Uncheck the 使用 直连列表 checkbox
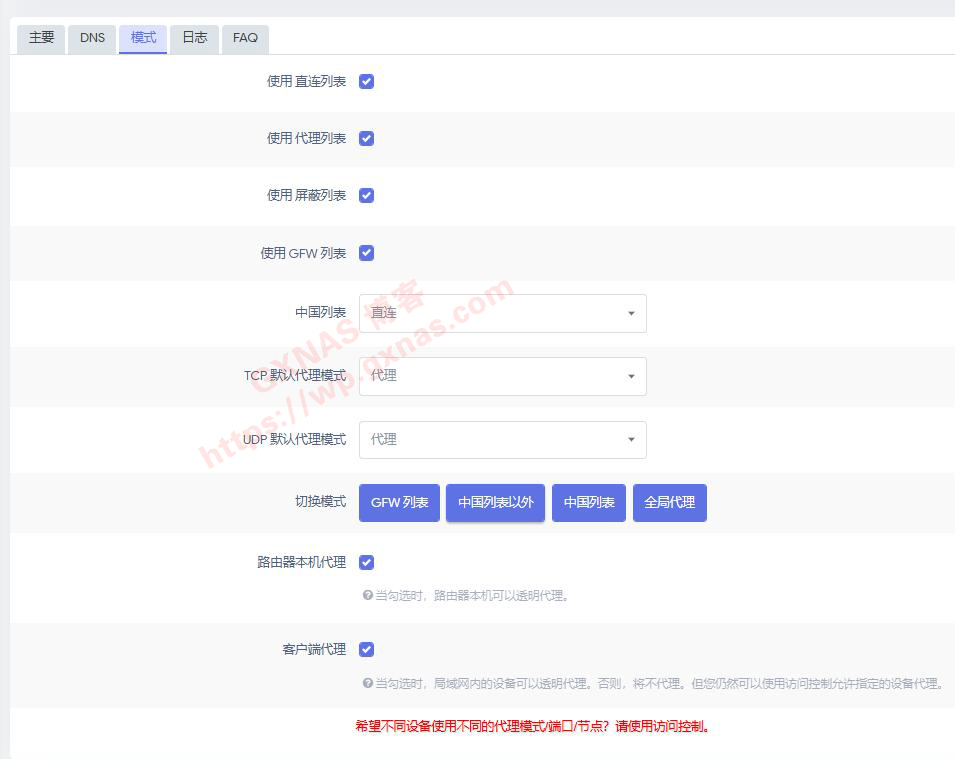The image size is (955, 759). (366, 82)
